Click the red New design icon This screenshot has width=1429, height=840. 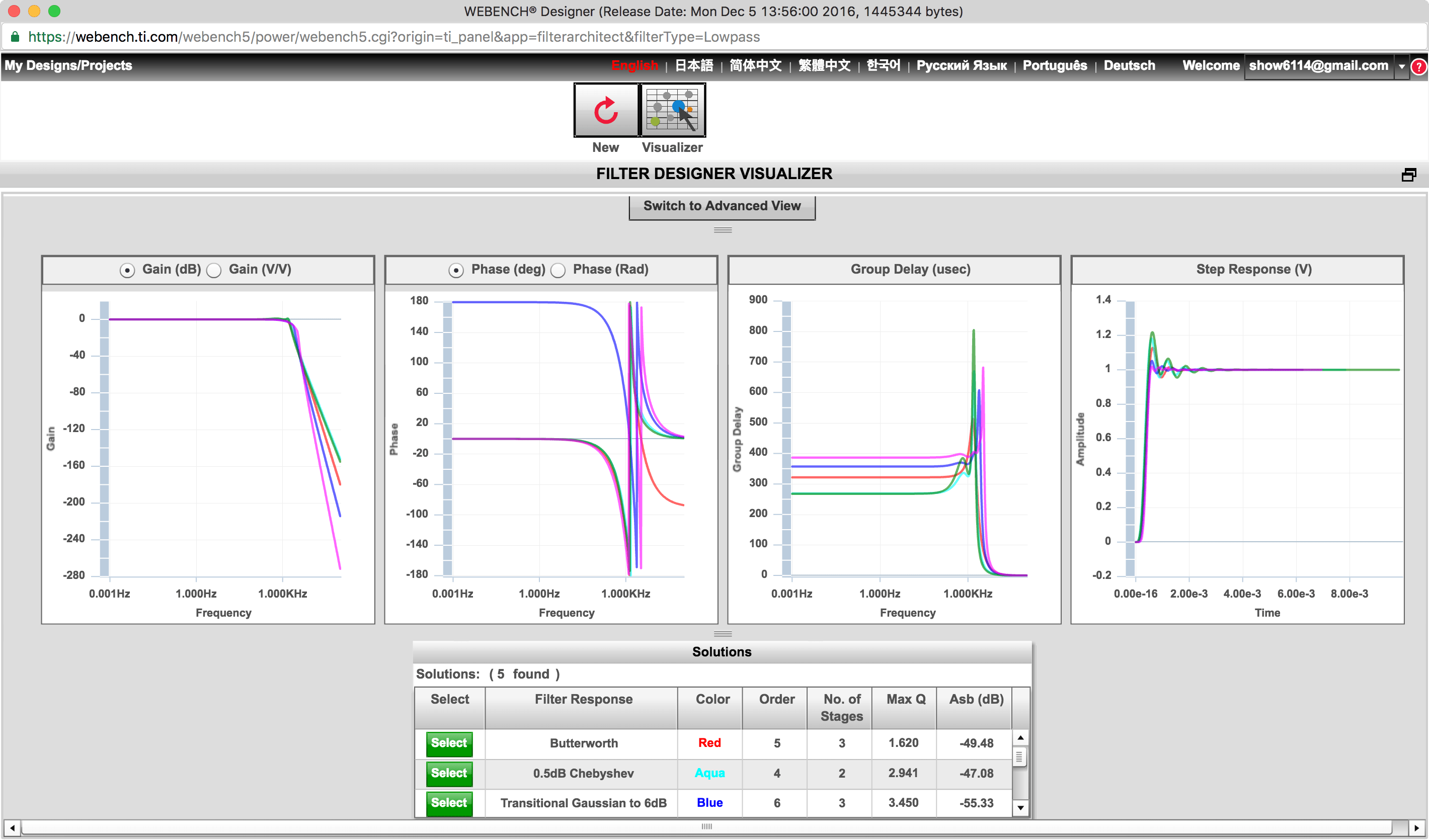pyautogui.click(x=606, y=110)
